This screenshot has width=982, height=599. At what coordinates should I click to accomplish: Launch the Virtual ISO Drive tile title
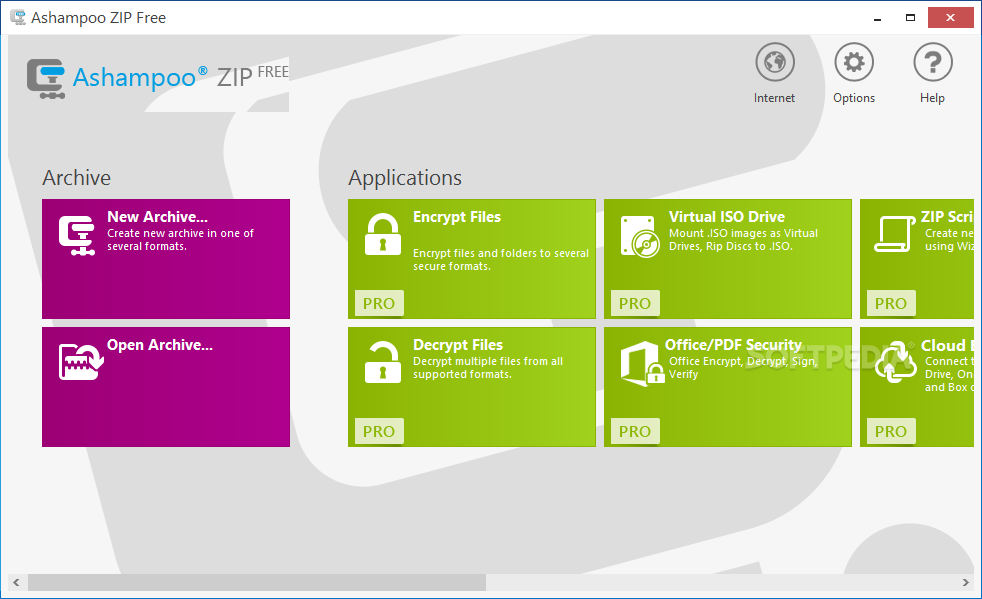[x=726, y=217]
